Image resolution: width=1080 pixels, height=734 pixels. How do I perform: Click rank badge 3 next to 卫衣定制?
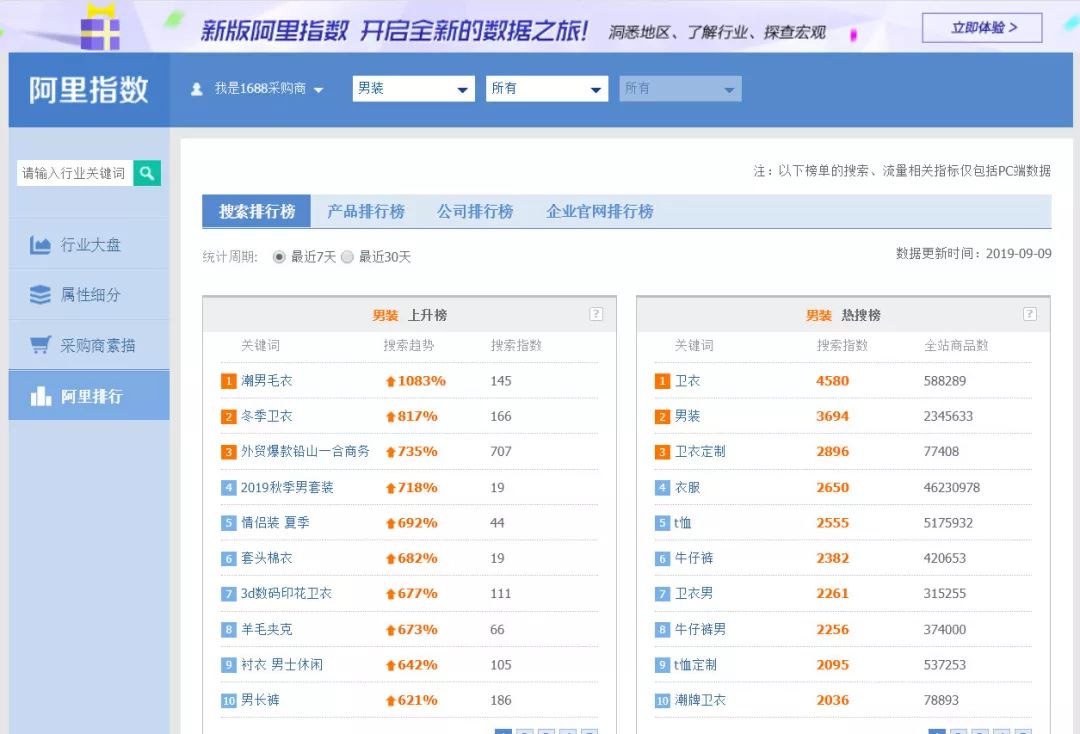662,452
